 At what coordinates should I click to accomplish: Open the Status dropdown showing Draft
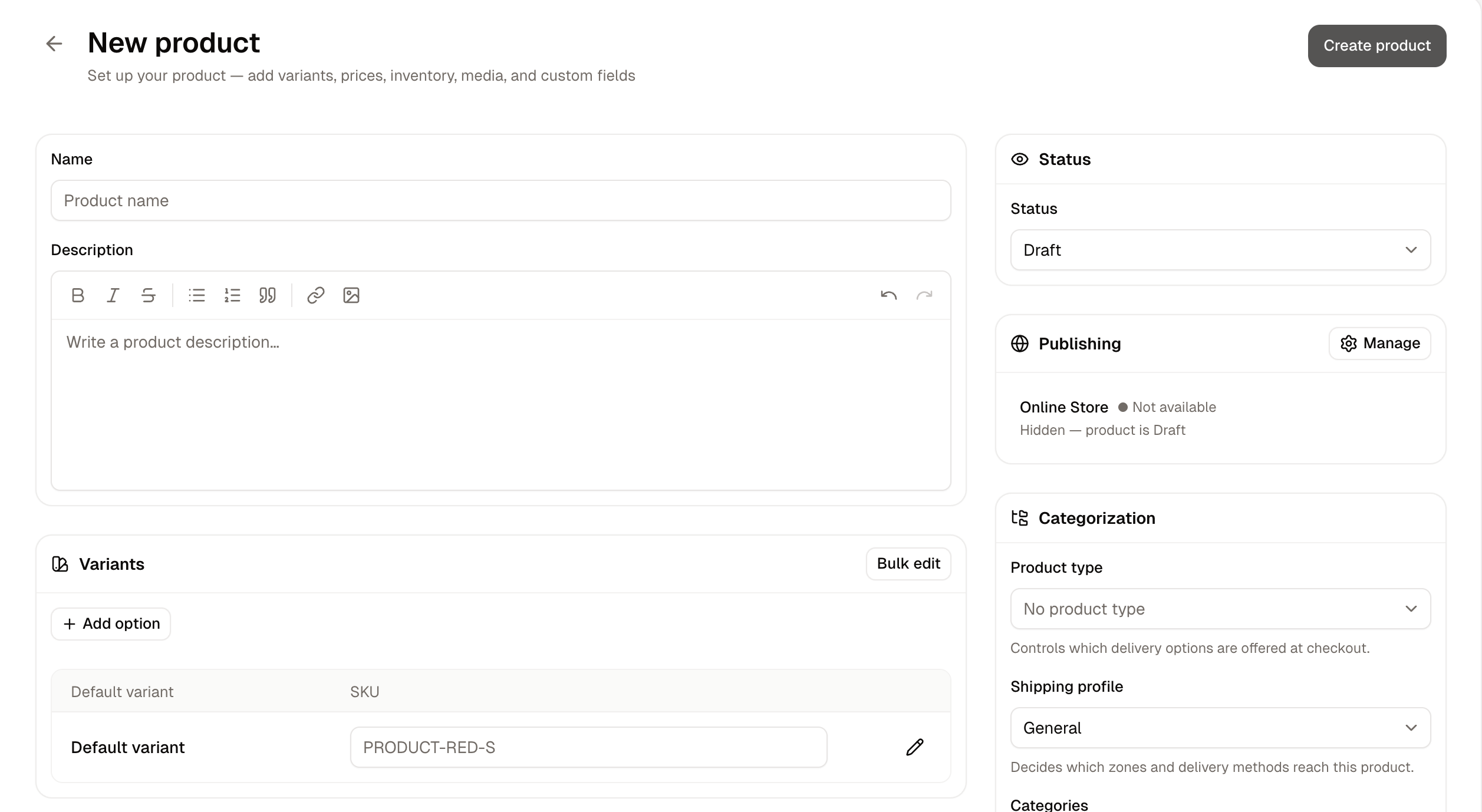1220,250
